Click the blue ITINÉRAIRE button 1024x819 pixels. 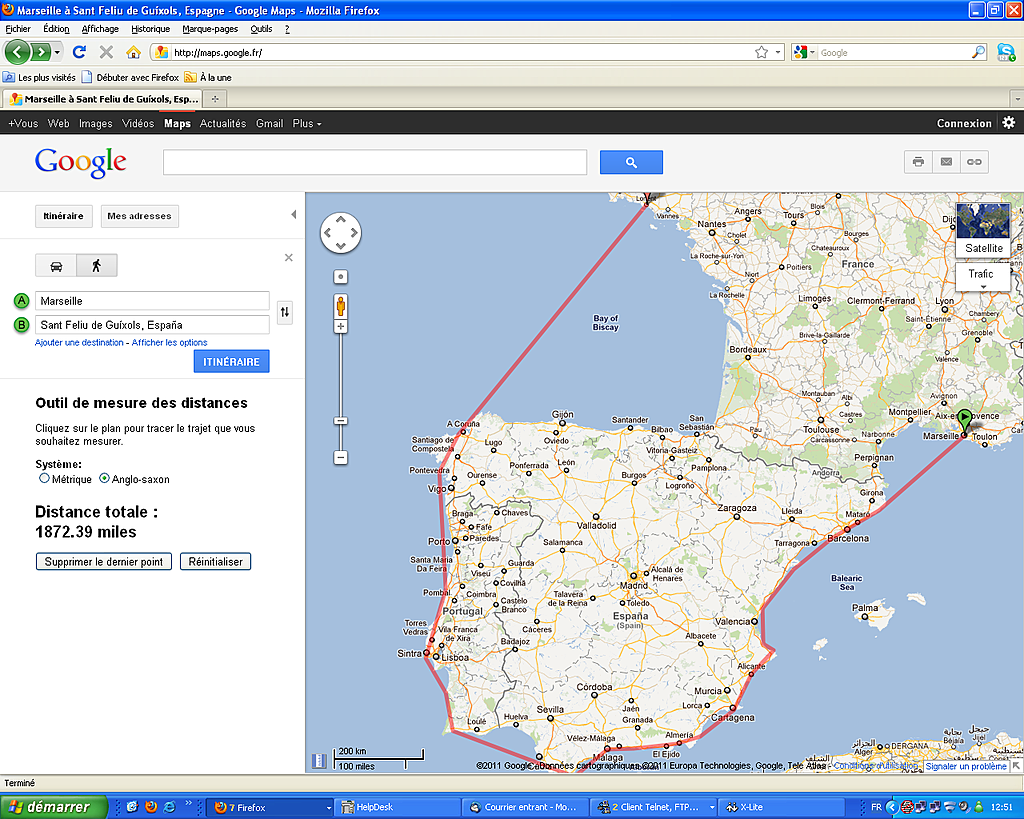[231, 361]
